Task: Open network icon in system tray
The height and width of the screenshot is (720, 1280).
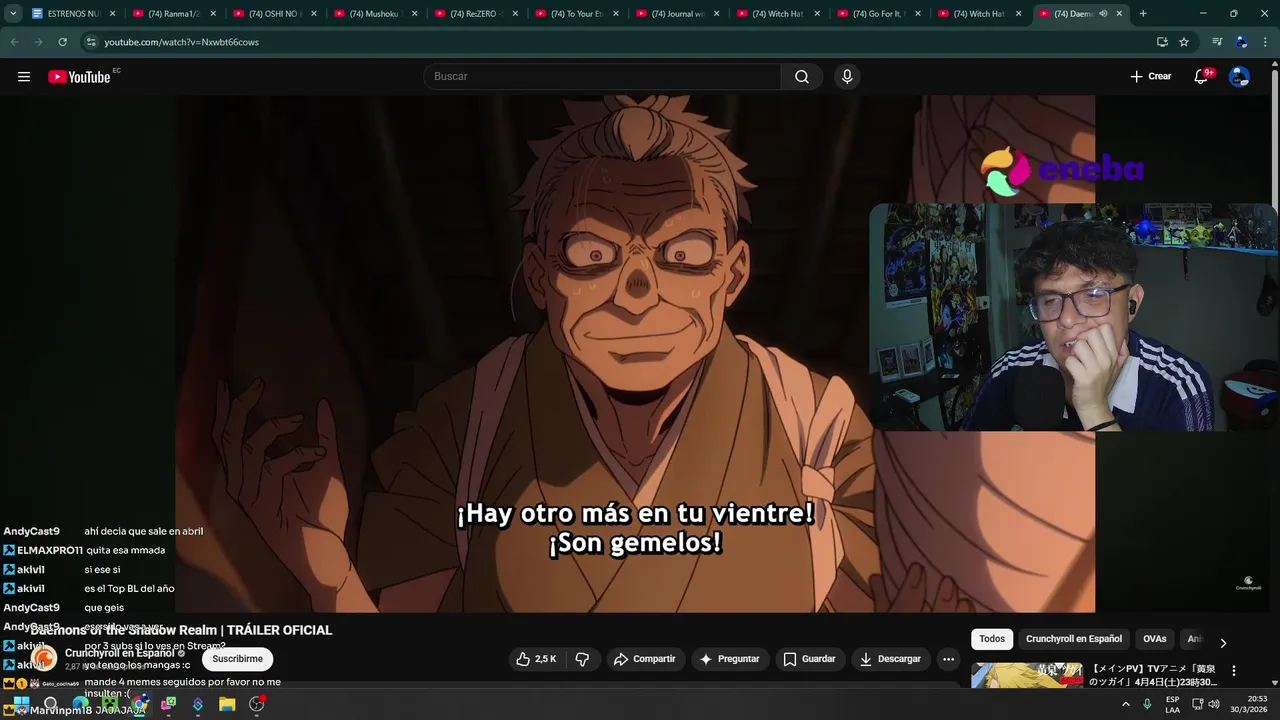Action: coord(1197,704)
